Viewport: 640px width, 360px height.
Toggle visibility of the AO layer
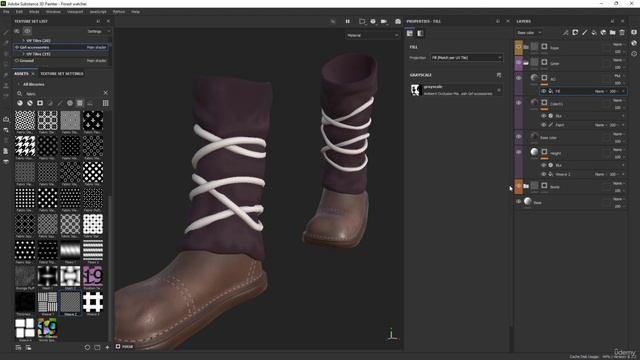519,78
